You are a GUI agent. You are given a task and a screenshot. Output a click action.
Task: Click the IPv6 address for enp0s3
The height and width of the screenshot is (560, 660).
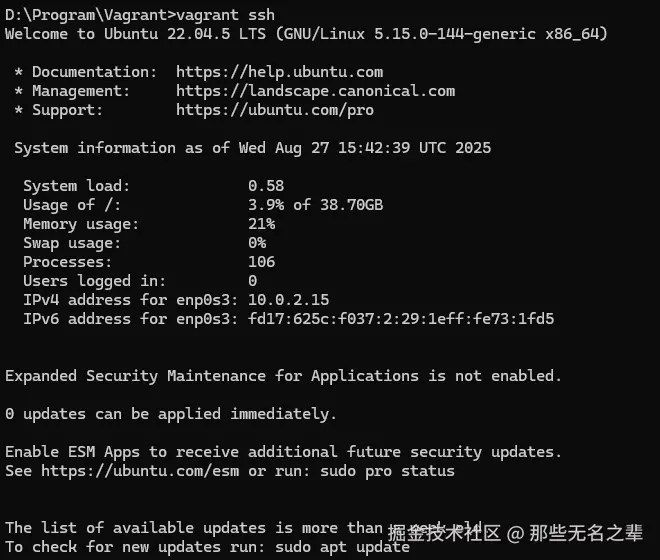pyautogui.click(x=401, y=319)
